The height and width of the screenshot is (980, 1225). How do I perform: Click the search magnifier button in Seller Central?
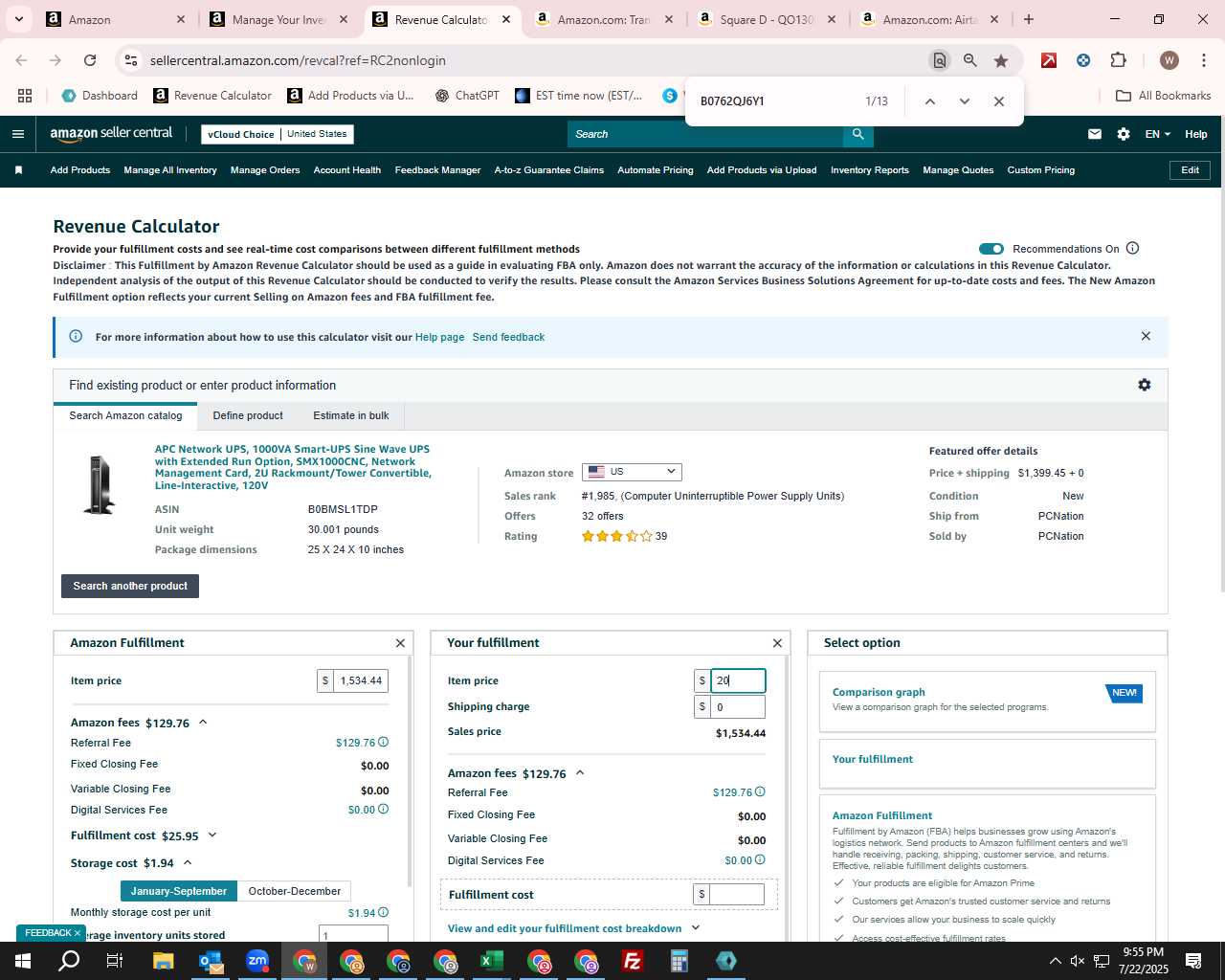pyautogui.click(x=858, y=134)
